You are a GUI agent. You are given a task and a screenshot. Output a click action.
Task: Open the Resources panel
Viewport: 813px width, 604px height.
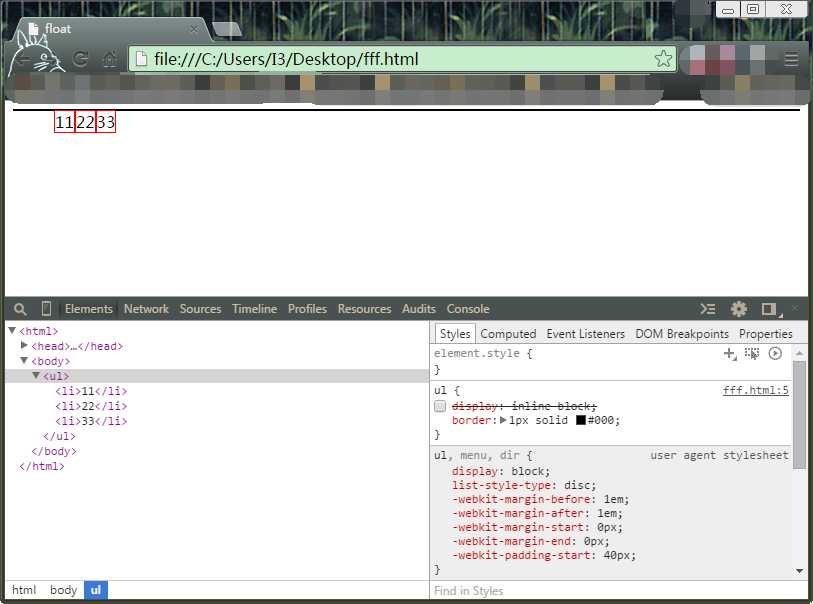pyautogui.click(x=365, y=309)
